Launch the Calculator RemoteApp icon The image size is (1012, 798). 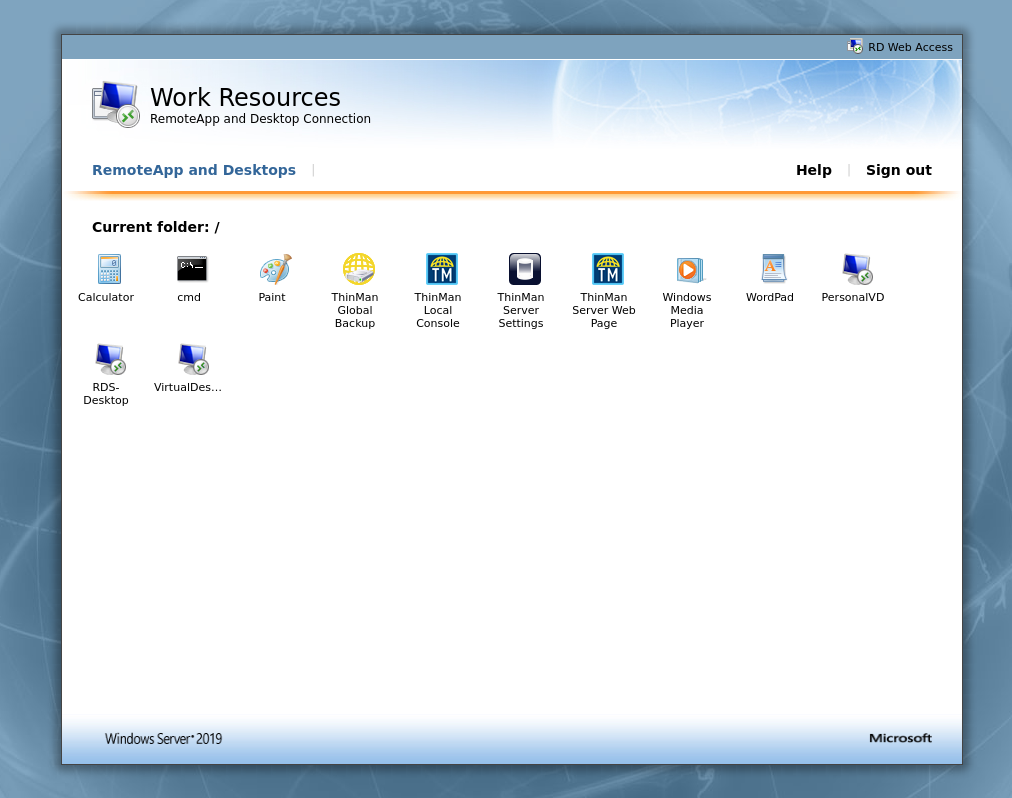(109, 269)
